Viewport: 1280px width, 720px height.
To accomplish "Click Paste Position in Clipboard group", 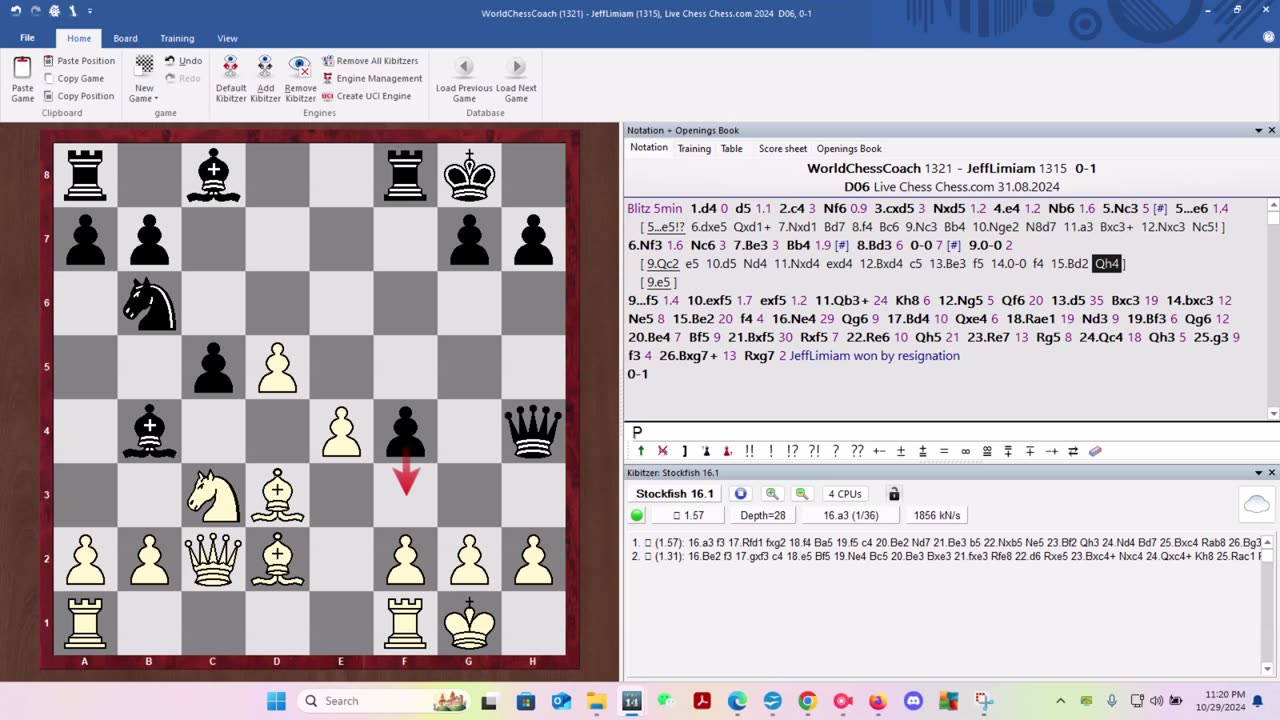I will point(80,60).
